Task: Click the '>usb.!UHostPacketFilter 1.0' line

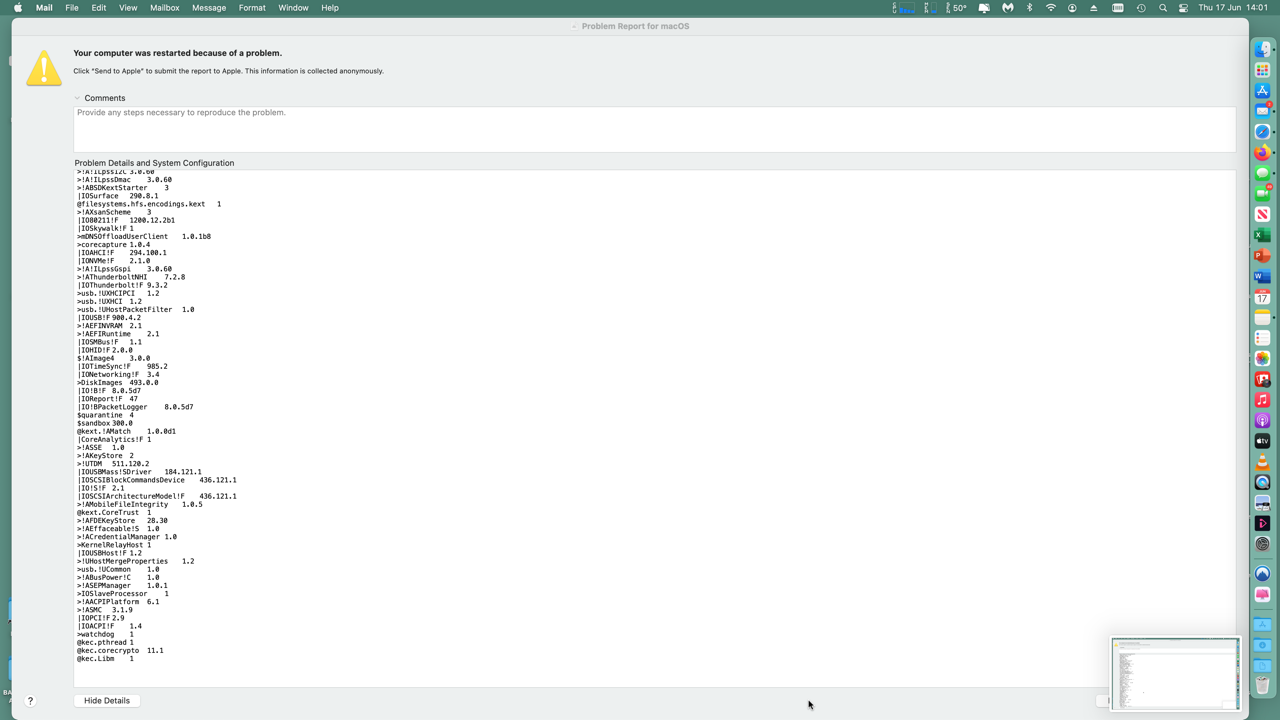Action: tap(136, 310)
